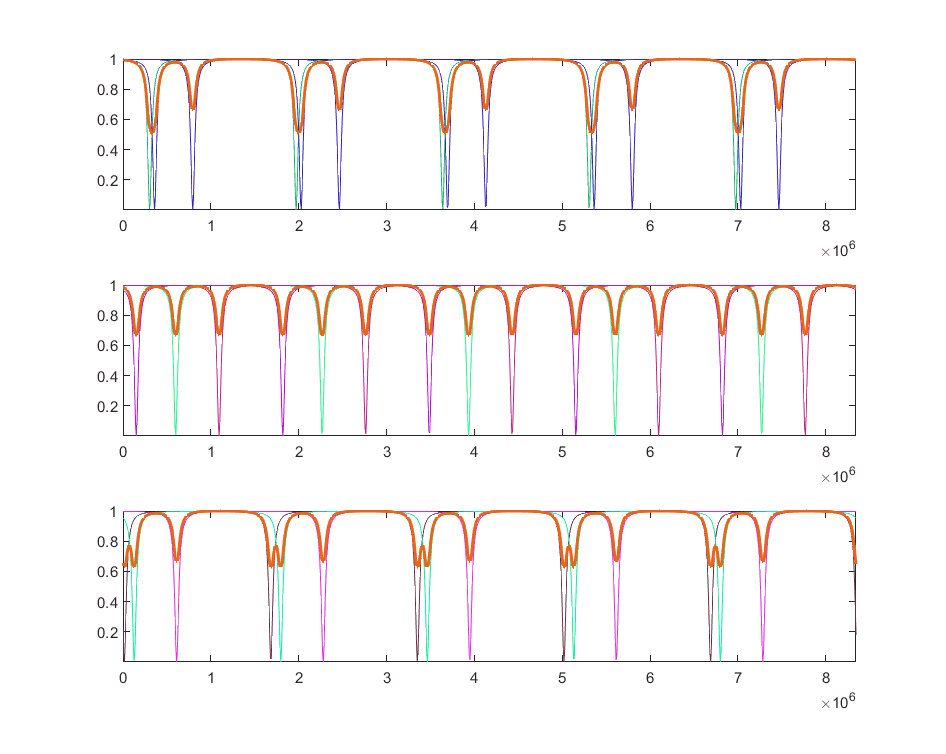Click the ×10⁶ exponent label under the middle plot

tap(837, 477)
